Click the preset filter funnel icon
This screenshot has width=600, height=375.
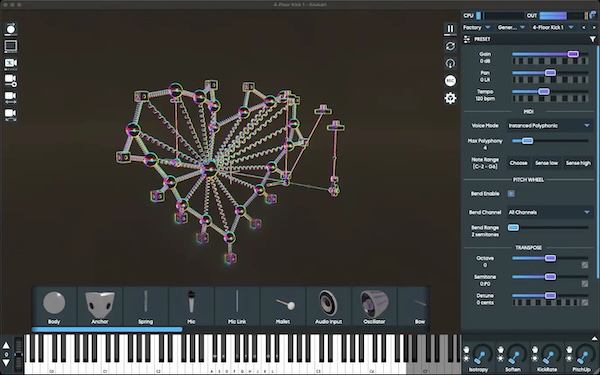pos(592,39)
